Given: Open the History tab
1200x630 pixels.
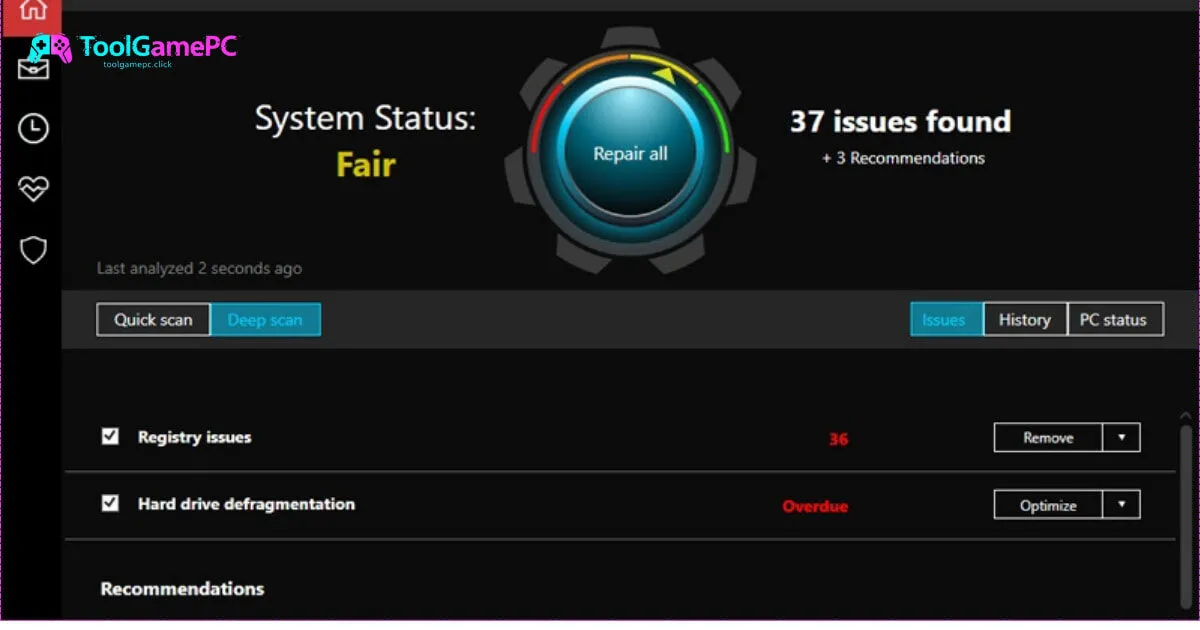Looking at the screenshot, I should click(1025, 320).
